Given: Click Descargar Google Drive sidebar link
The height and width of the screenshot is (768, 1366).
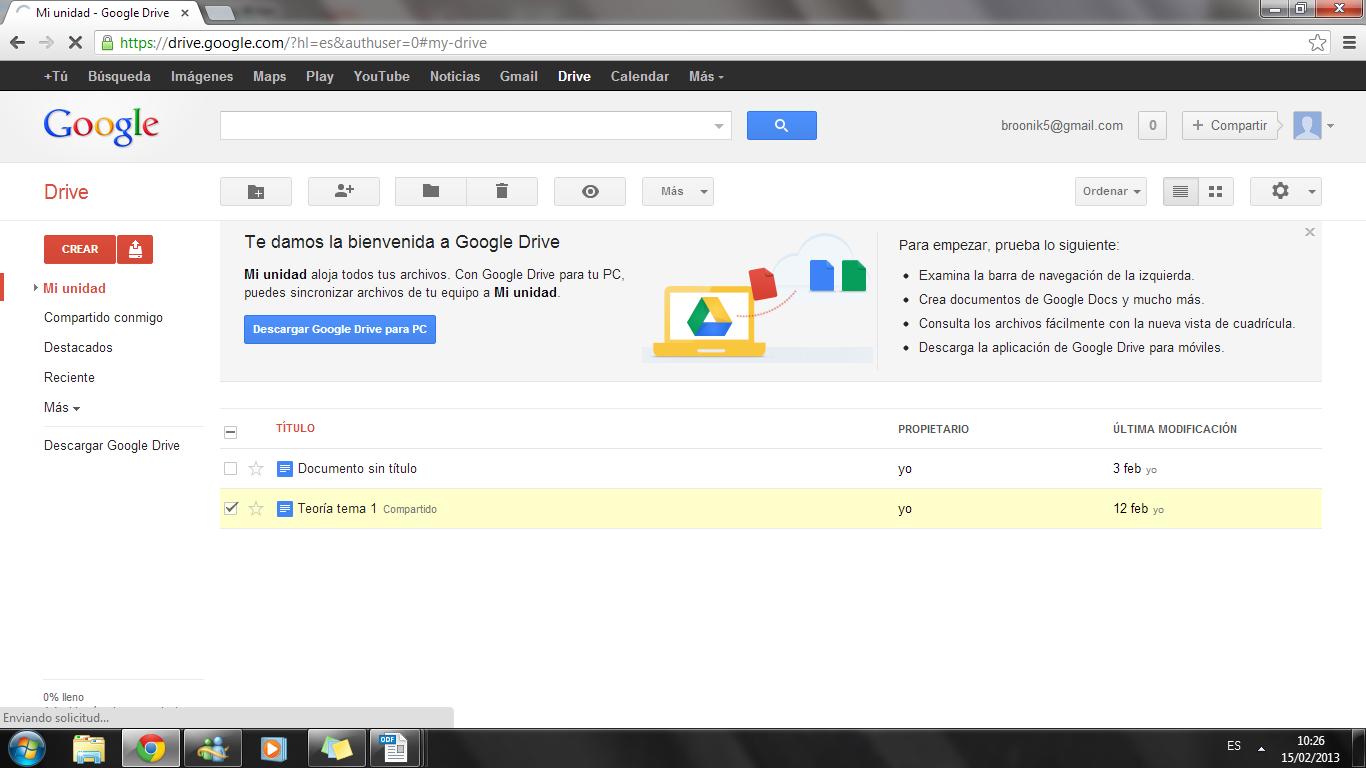Looking at the screenshot, I should tap(112, 445).
